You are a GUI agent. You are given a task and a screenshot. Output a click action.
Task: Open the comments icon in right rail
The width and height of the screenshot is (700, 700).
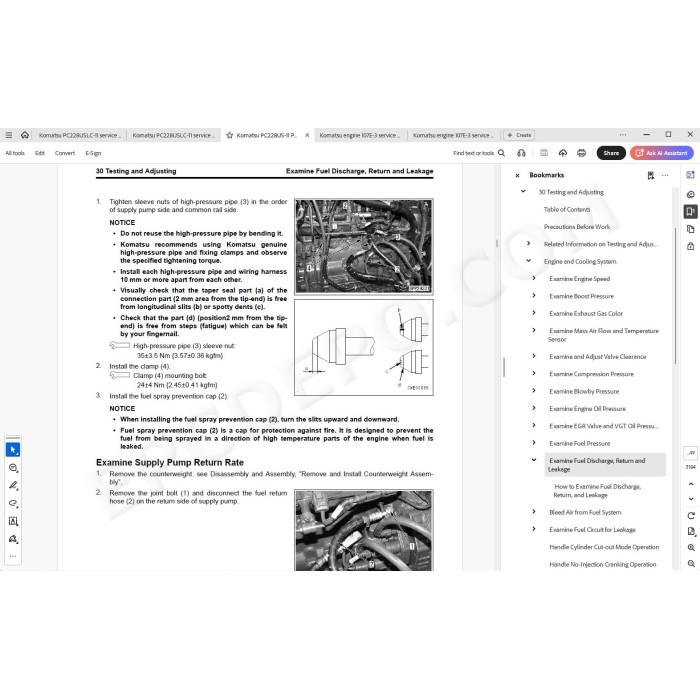click(x=691, y=194)
